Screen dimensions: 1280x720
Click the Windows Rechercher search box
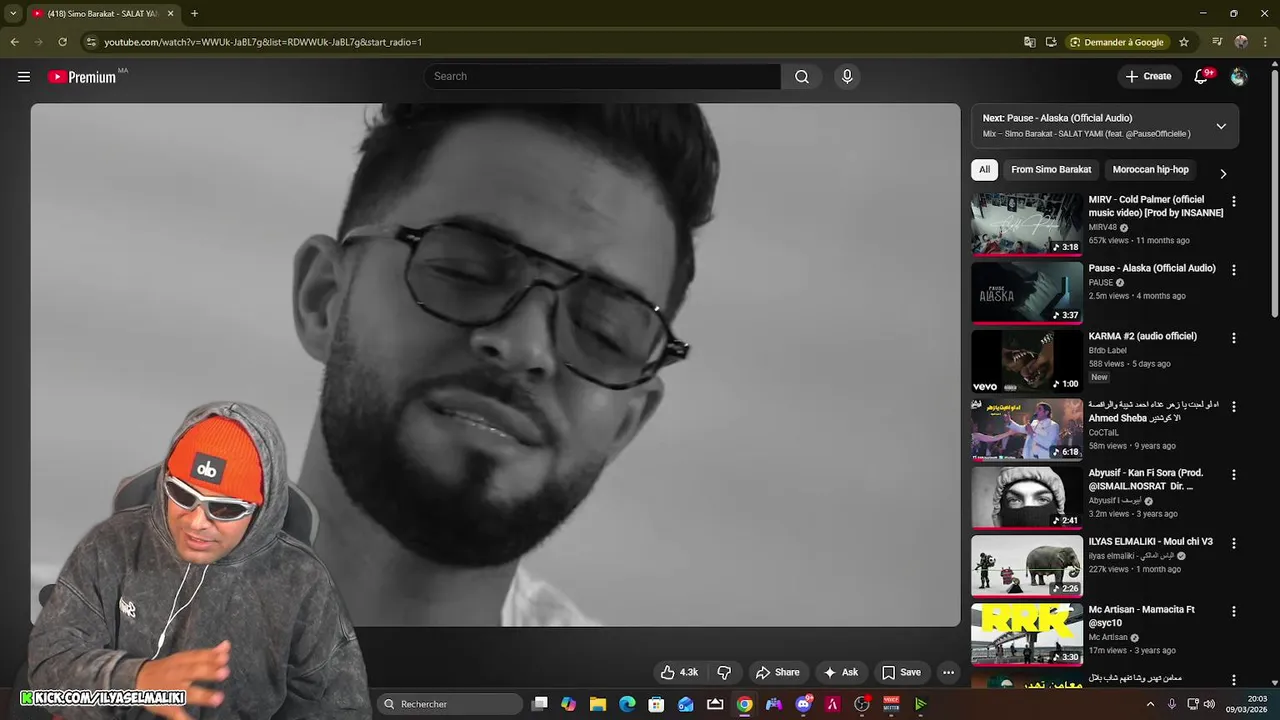click(x=450, y=704)
